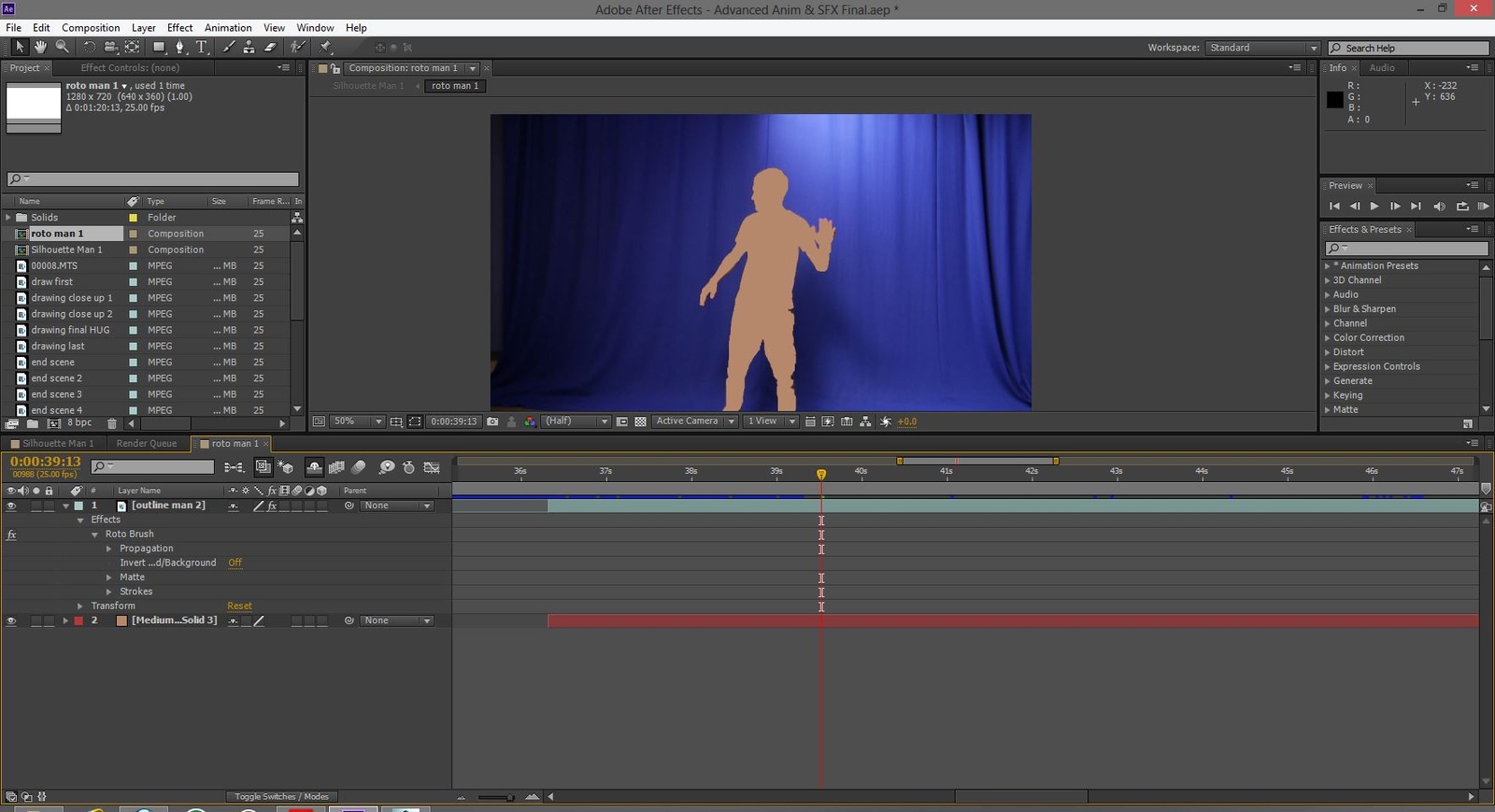Select the Rotation tool
1495x812 pixels.
pyautogui.click(x=89, y=47)
